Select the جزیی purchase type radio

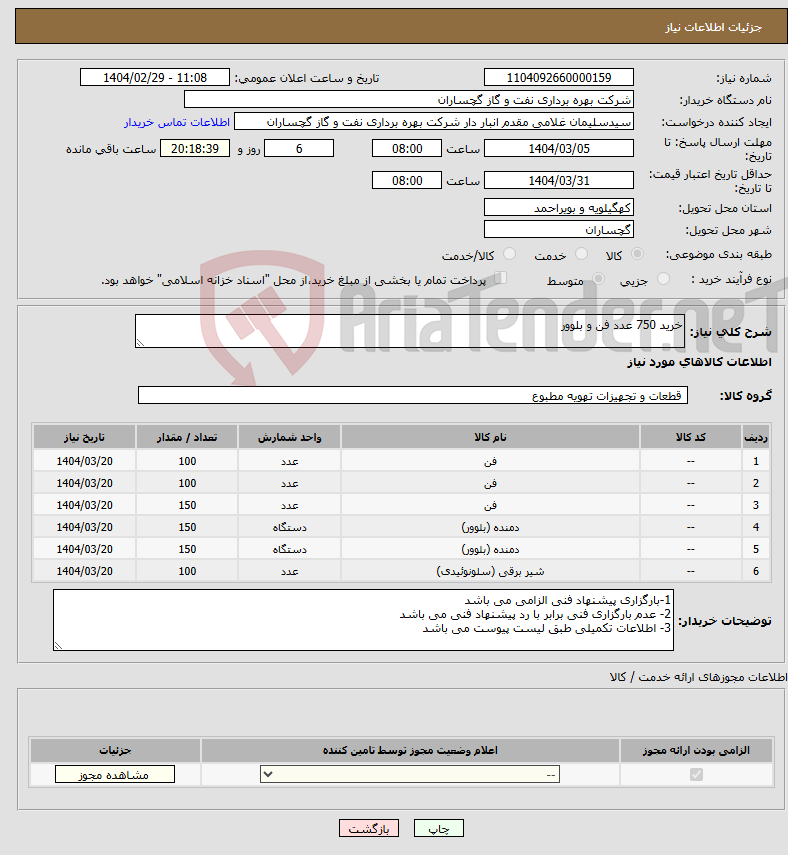(663, 279)
